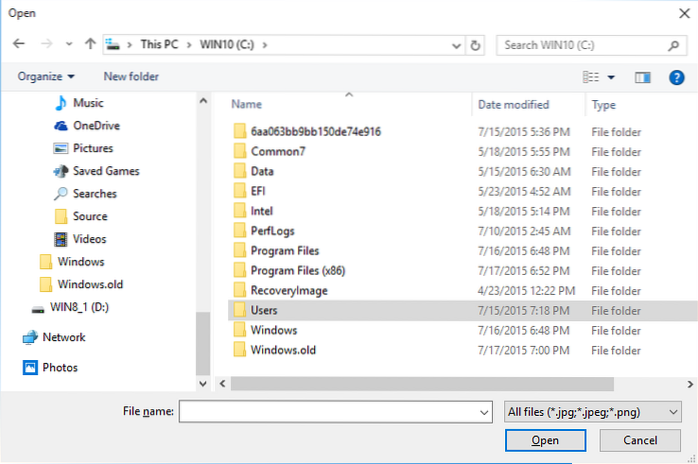This screenshot has height=464, width=698.
Task: Click the navigation pane scroll down arrow
Action: click(x=203, y=383)
